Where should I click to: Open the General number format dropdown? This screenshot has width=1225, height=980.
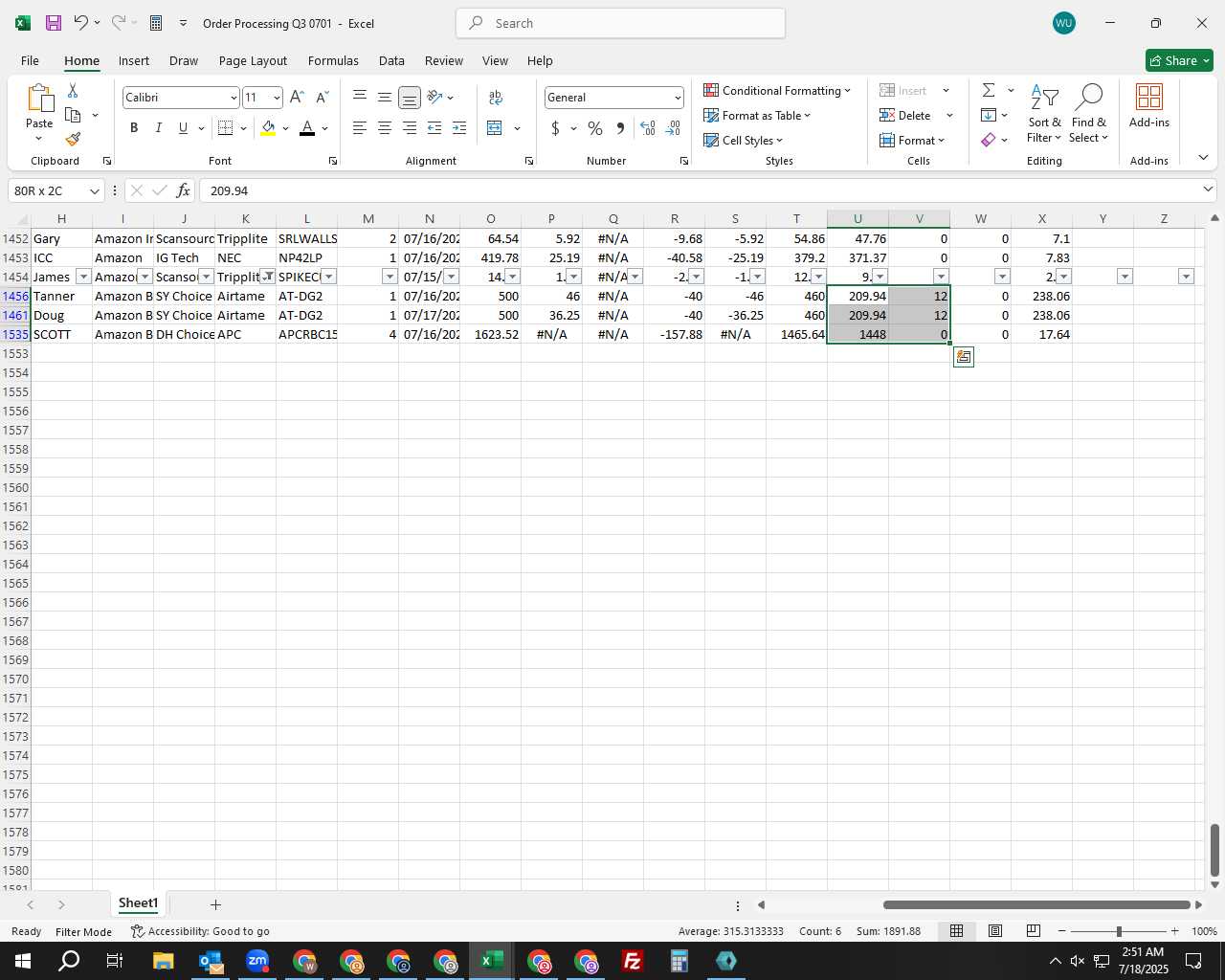coord(678,98)
